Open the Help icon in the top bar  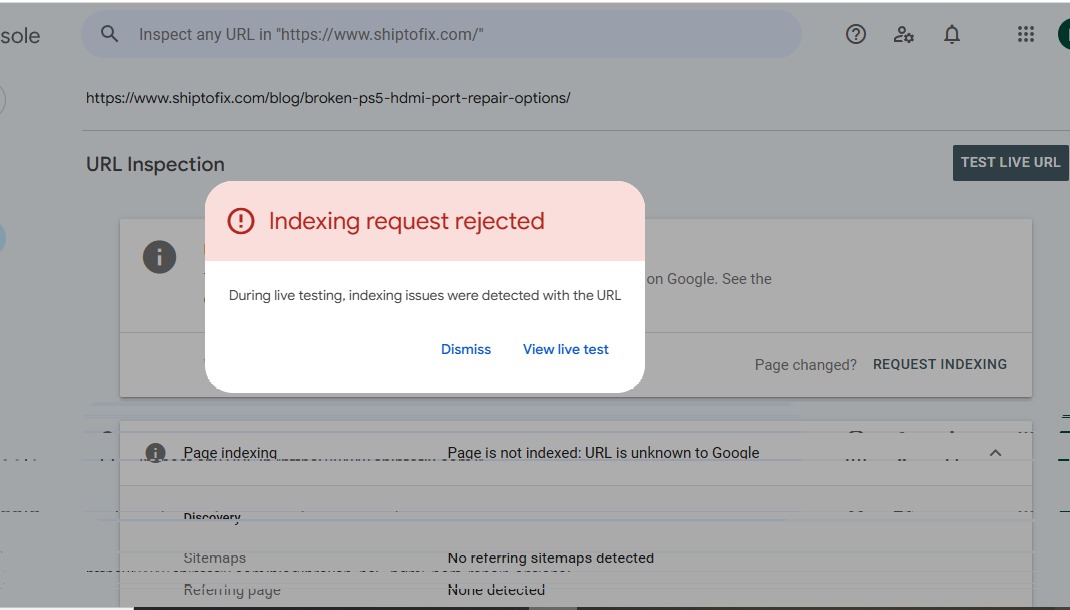point(855,34)
